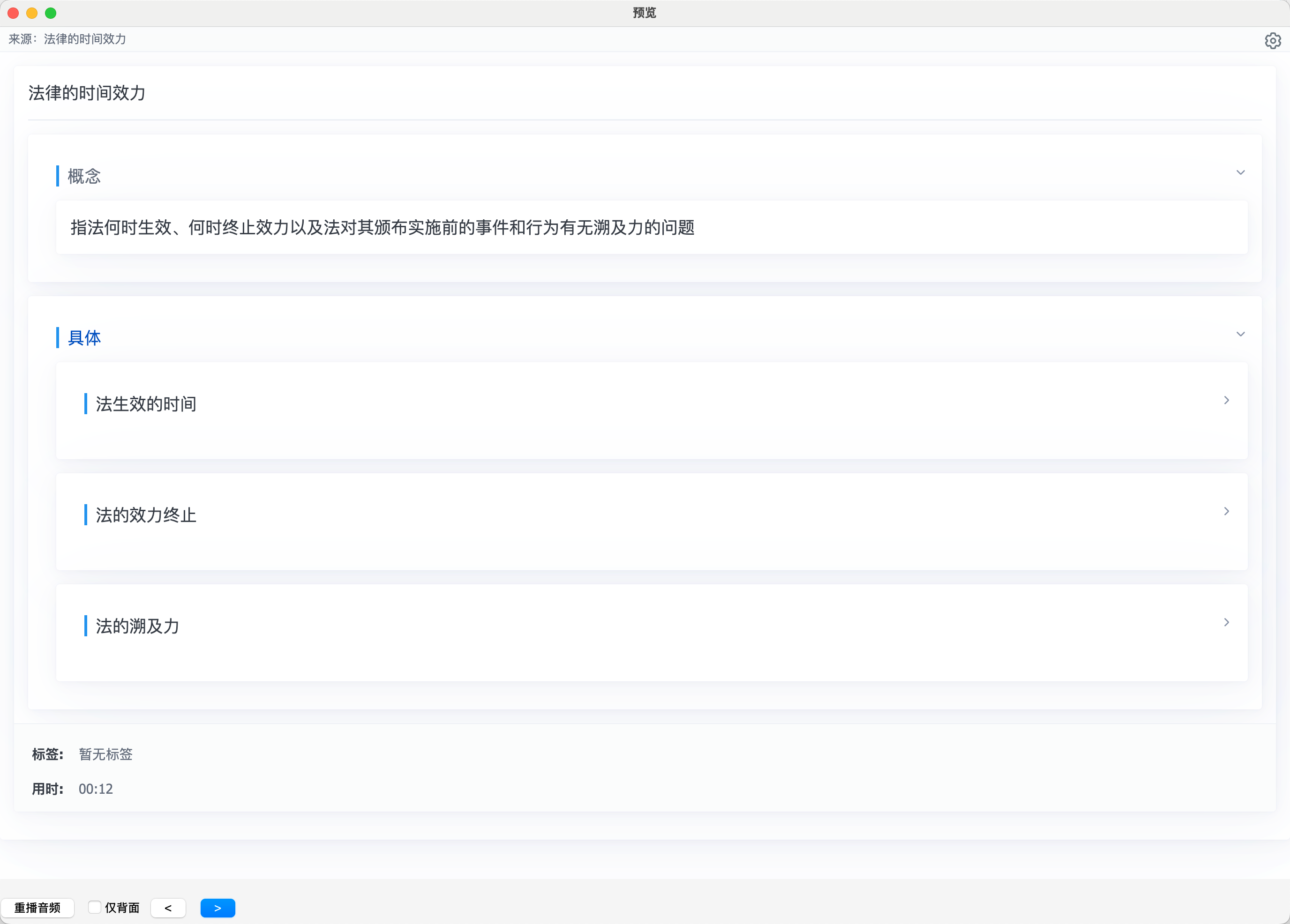Image resolution: width=1290 pixels, height=924 pixels.
Task: Expand the 法的溯及力 chevron arrow
Action: coord(1226,622)
